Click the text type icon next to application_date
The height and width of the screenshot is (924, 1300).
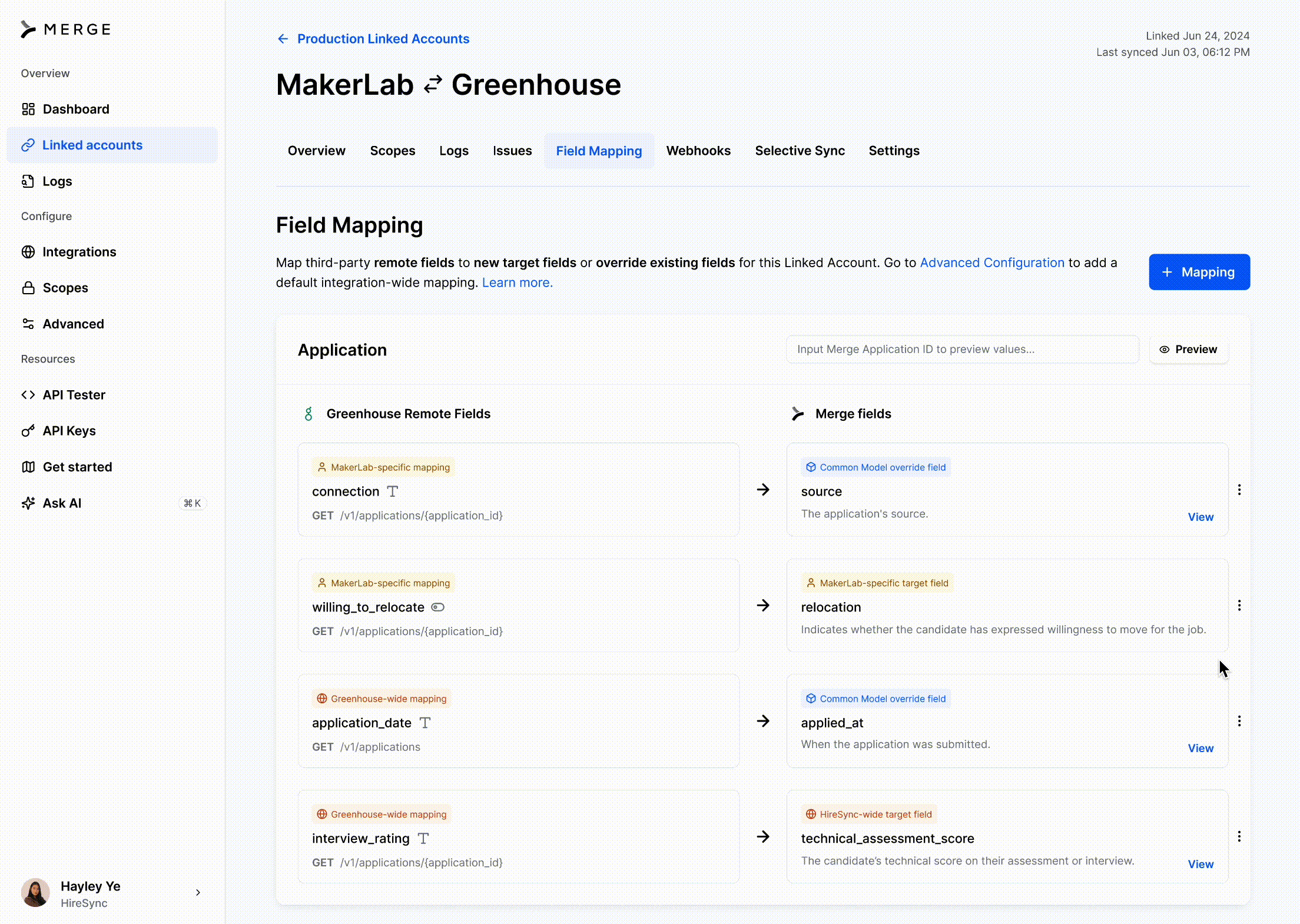425,723
